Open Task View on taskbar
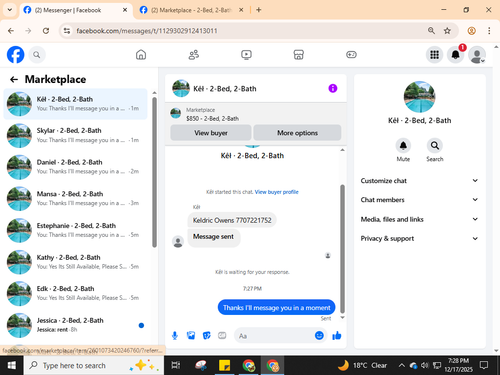The image size is (500, 375). pos(175,365)
